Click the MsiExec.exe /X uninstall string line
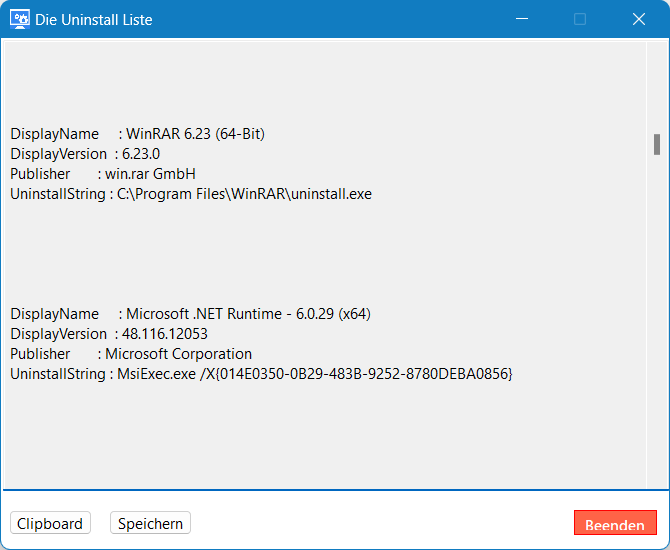 pos(262,374)
